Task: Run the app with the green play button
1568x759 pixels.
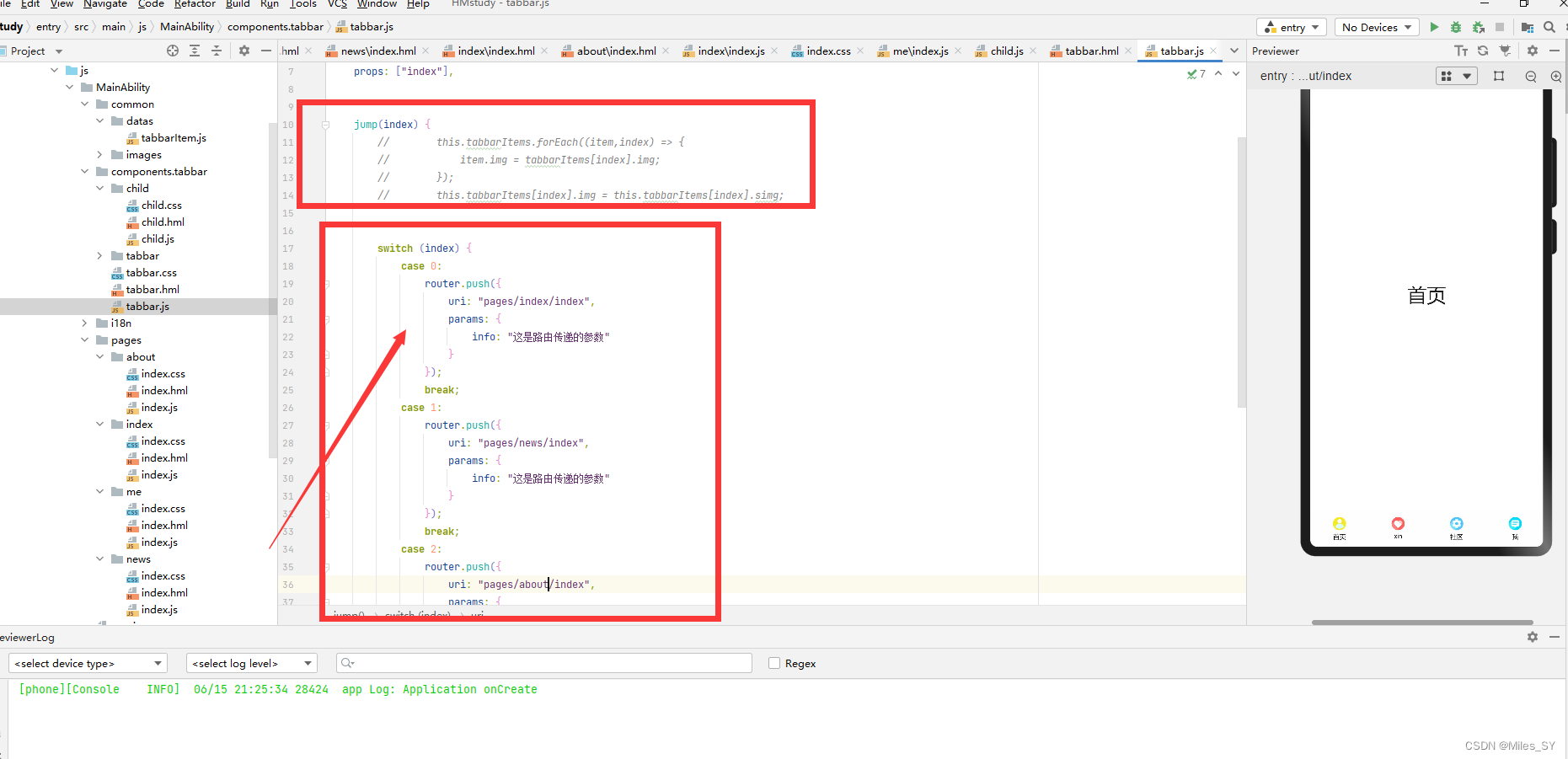Action: coord(1434,27)
